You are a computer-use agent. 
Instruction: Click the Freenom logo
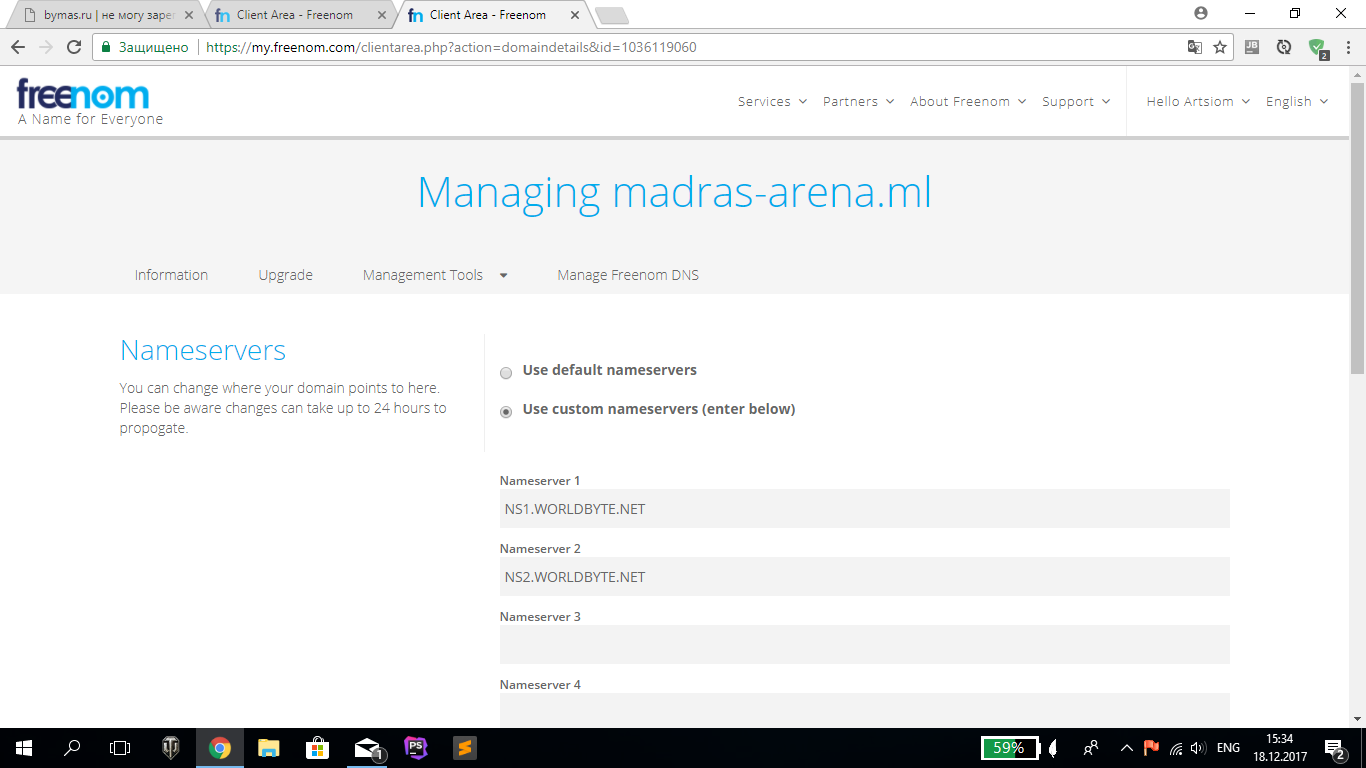(x=84, y=96)
